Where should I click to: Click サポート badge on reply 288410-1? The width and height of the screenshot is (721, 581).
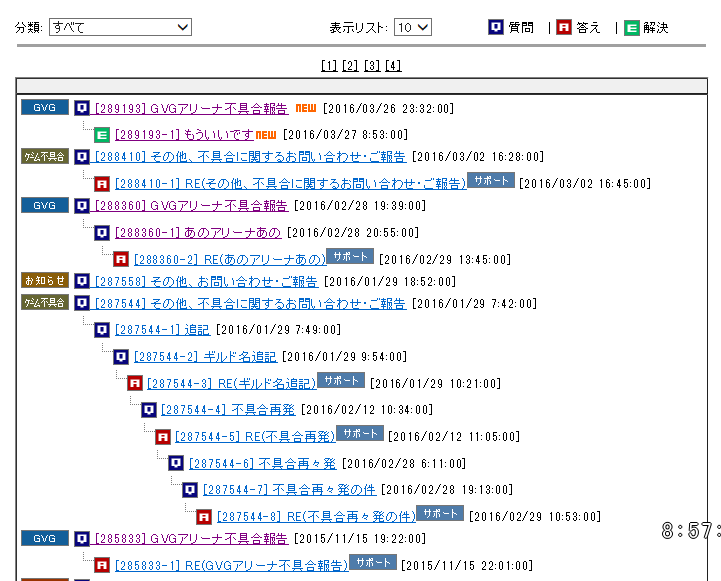coord(491,180)
